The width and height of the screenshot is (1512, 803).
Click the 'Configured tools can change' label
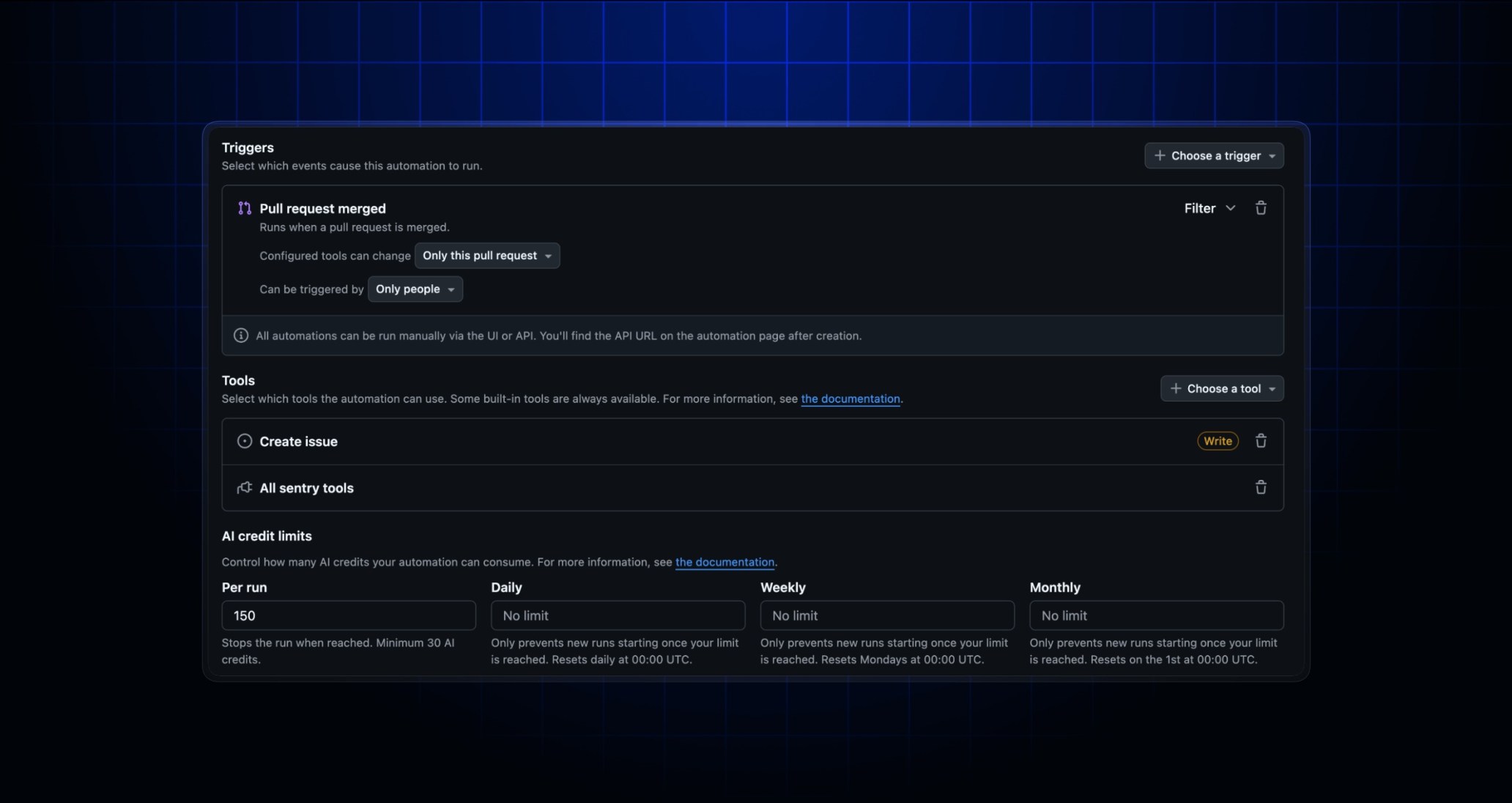coord(335,256)
